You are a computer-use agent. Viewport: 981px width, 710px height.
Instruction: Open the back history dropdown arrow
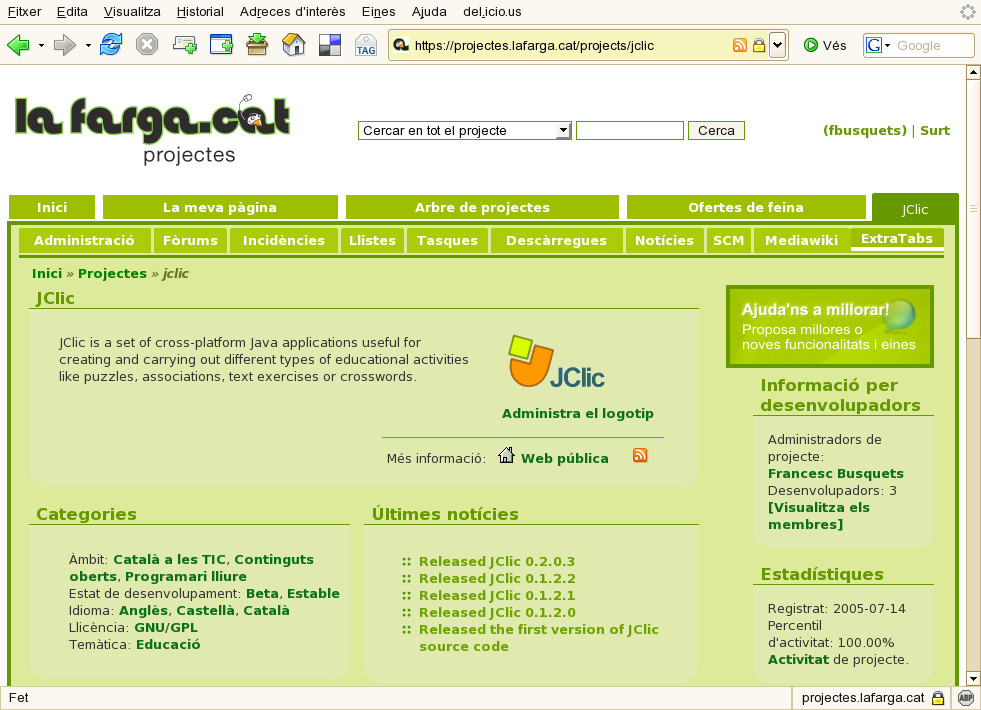[x=41, y=46]
